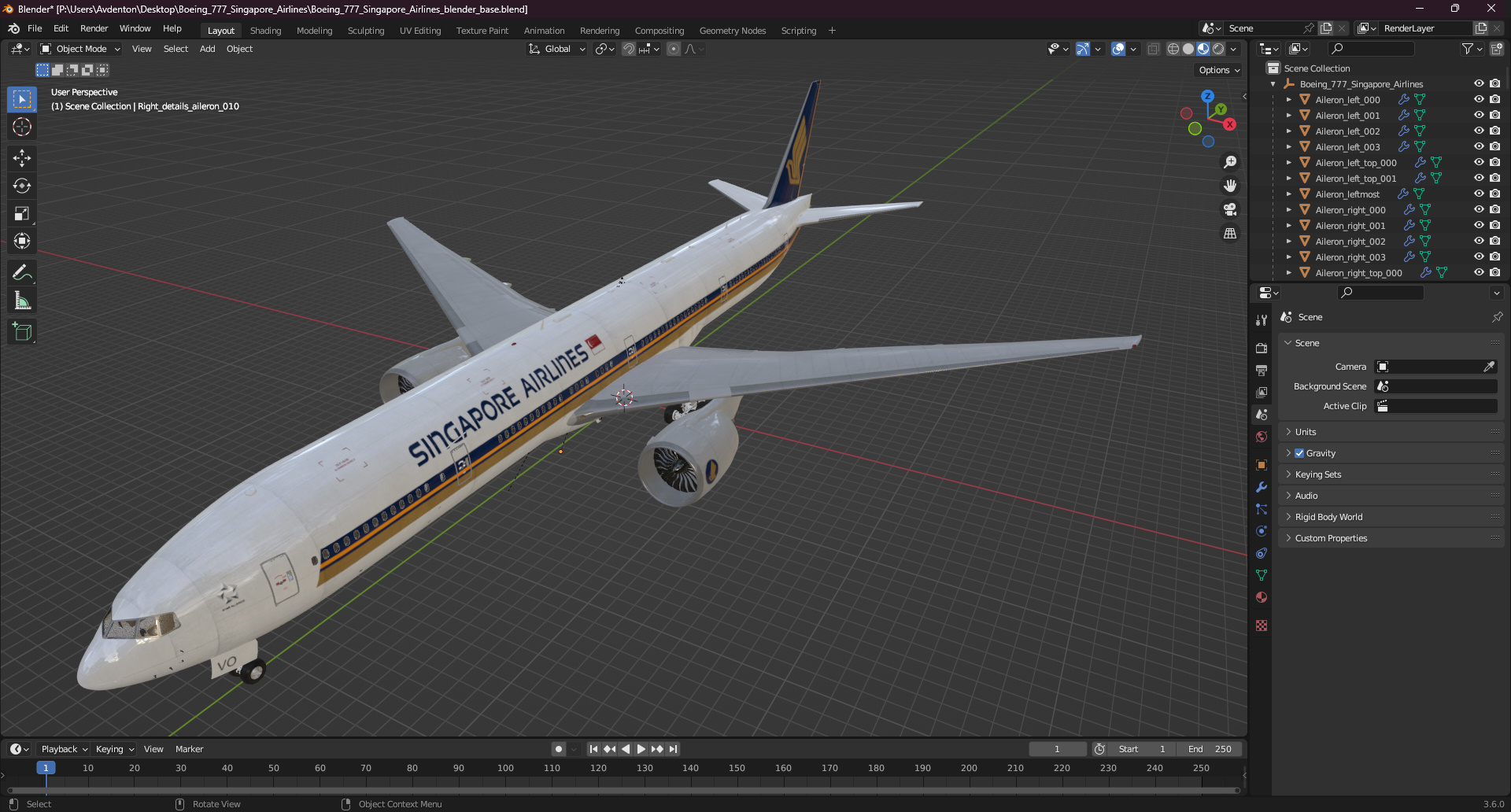Click the Zoom view gizmo icon
Screen dimensions: 1511x812
pyautogui.click(x=1230, y=162)
